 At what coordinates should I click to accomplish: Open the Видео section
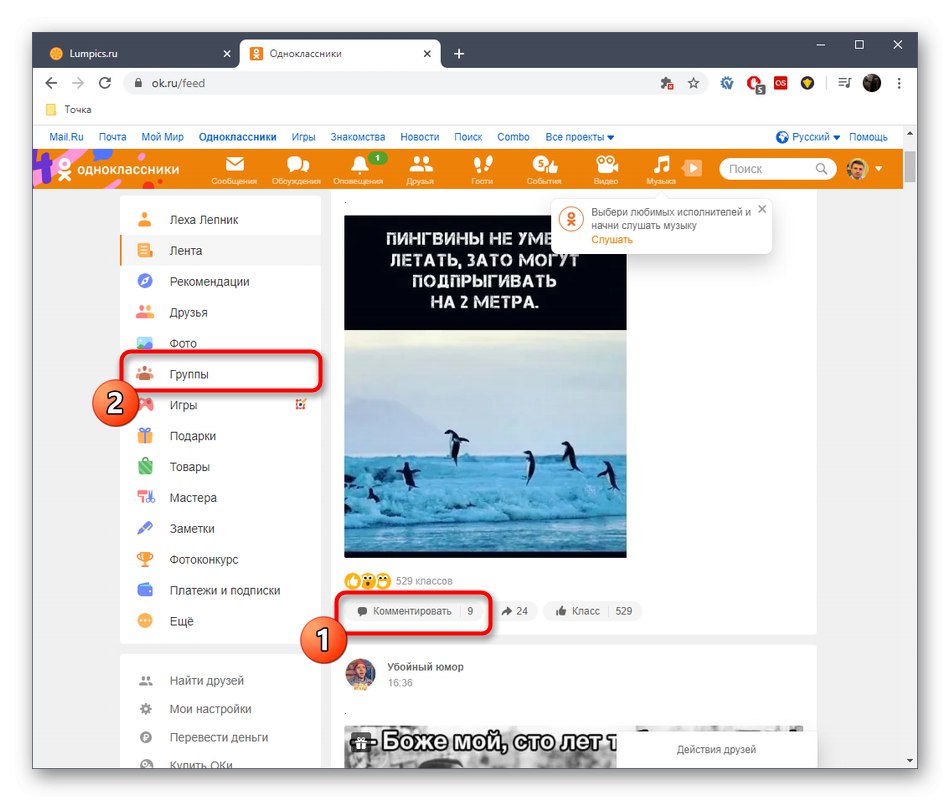606,168
